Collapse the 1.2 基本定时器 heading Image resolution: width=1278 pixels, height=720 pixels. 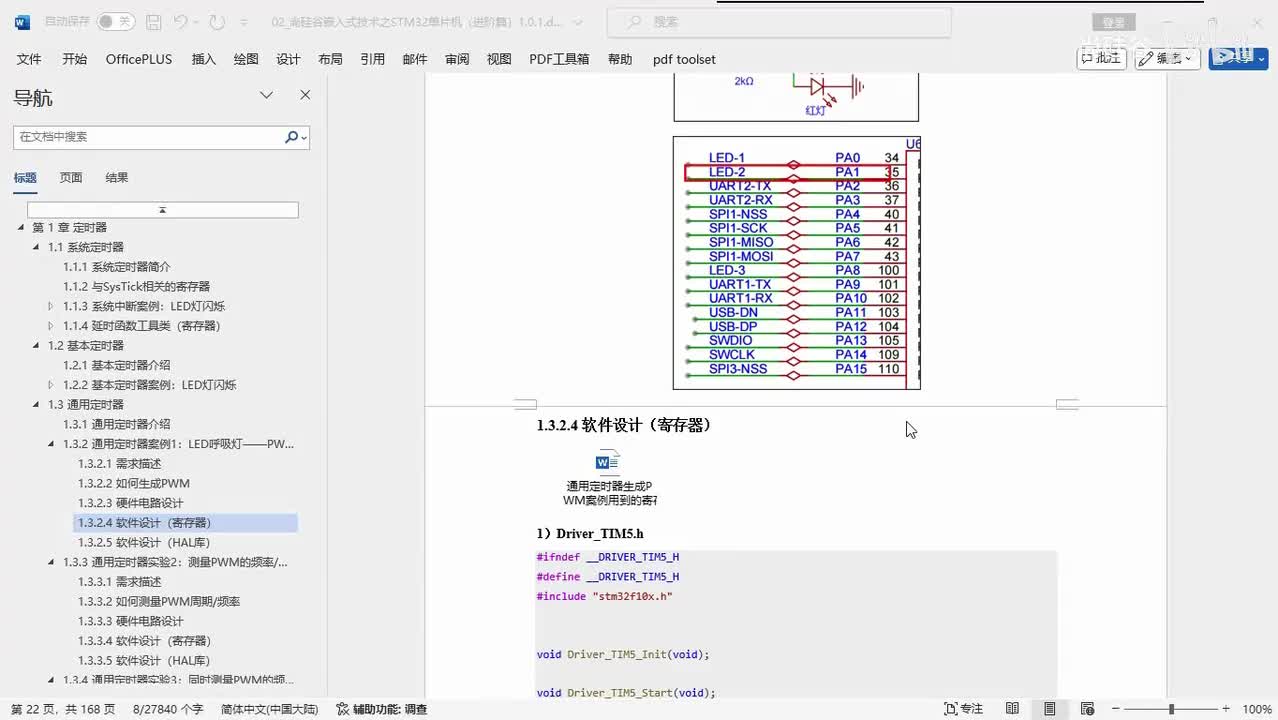click(37, 345)
